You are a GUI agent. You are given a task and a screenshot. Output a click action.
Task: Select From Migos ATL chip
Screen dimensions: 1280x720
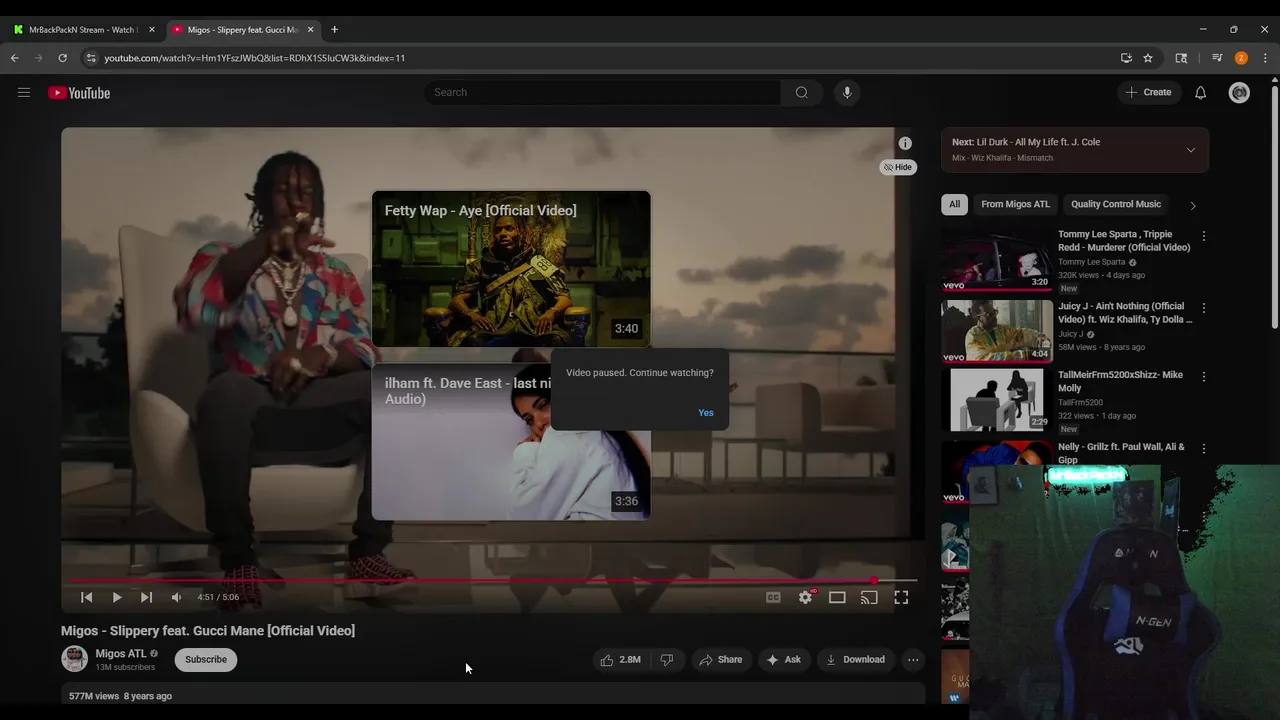1015,204
